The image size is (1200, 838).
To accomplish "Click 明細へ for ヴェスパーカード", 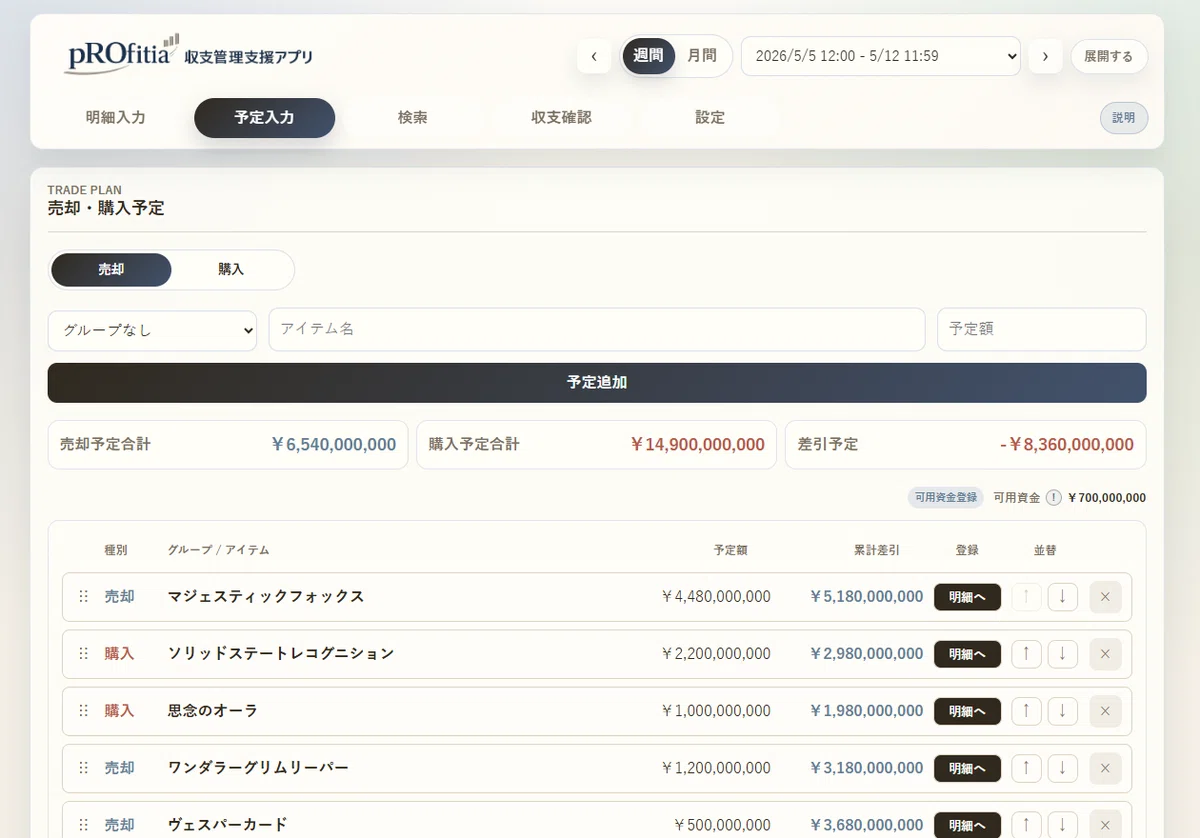I will click(x=967, y=825).
